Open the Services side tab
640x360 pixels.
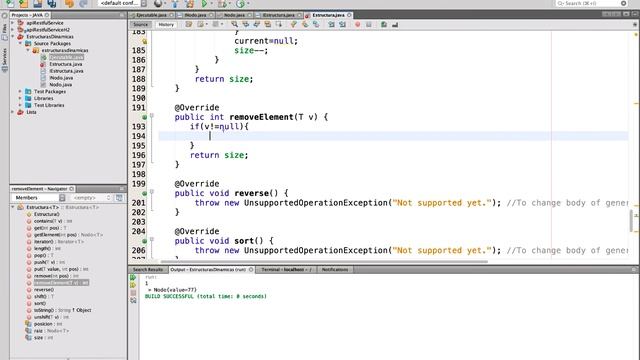pos(4,60)
